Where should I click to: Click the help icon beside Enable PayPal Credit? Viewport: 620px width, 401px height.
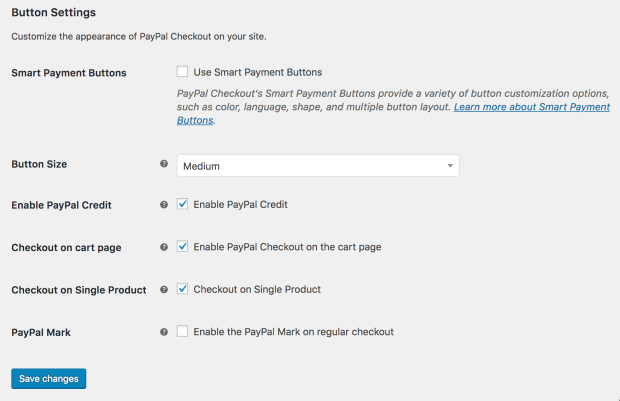(164, 204)
